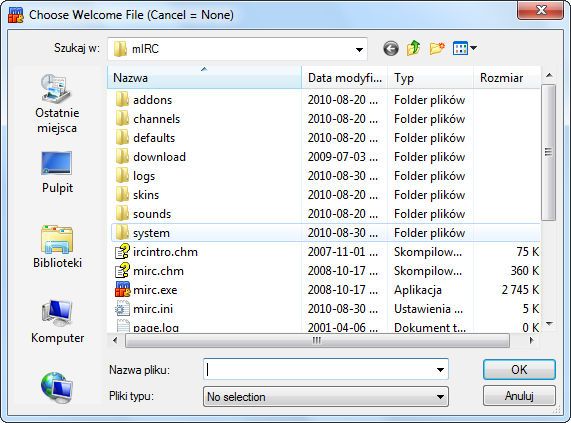Click the vertical scrollbar up arrow
The height and width of the screenshot is (423, 571).
point(549,75)
